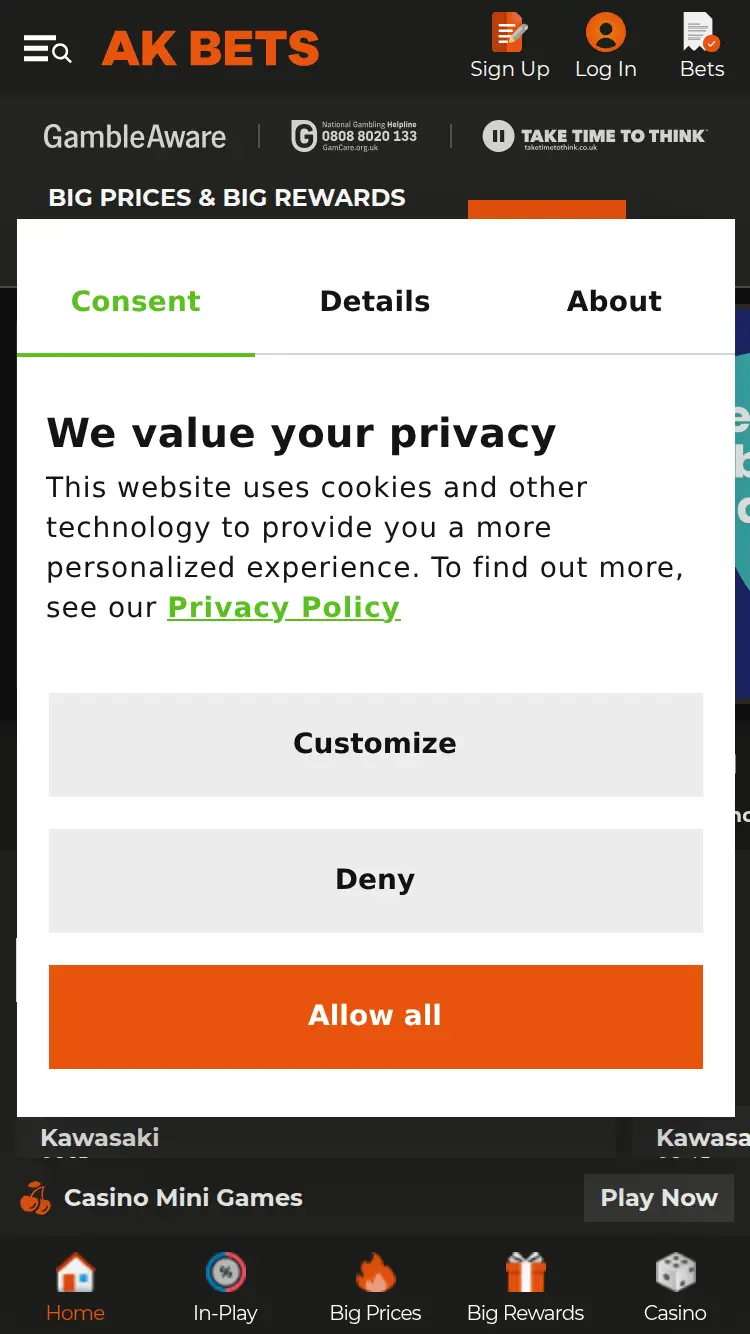This screenshot has width=750, height=1334.
Task: Open the Privacy Policy link
Action: [283, 607]
